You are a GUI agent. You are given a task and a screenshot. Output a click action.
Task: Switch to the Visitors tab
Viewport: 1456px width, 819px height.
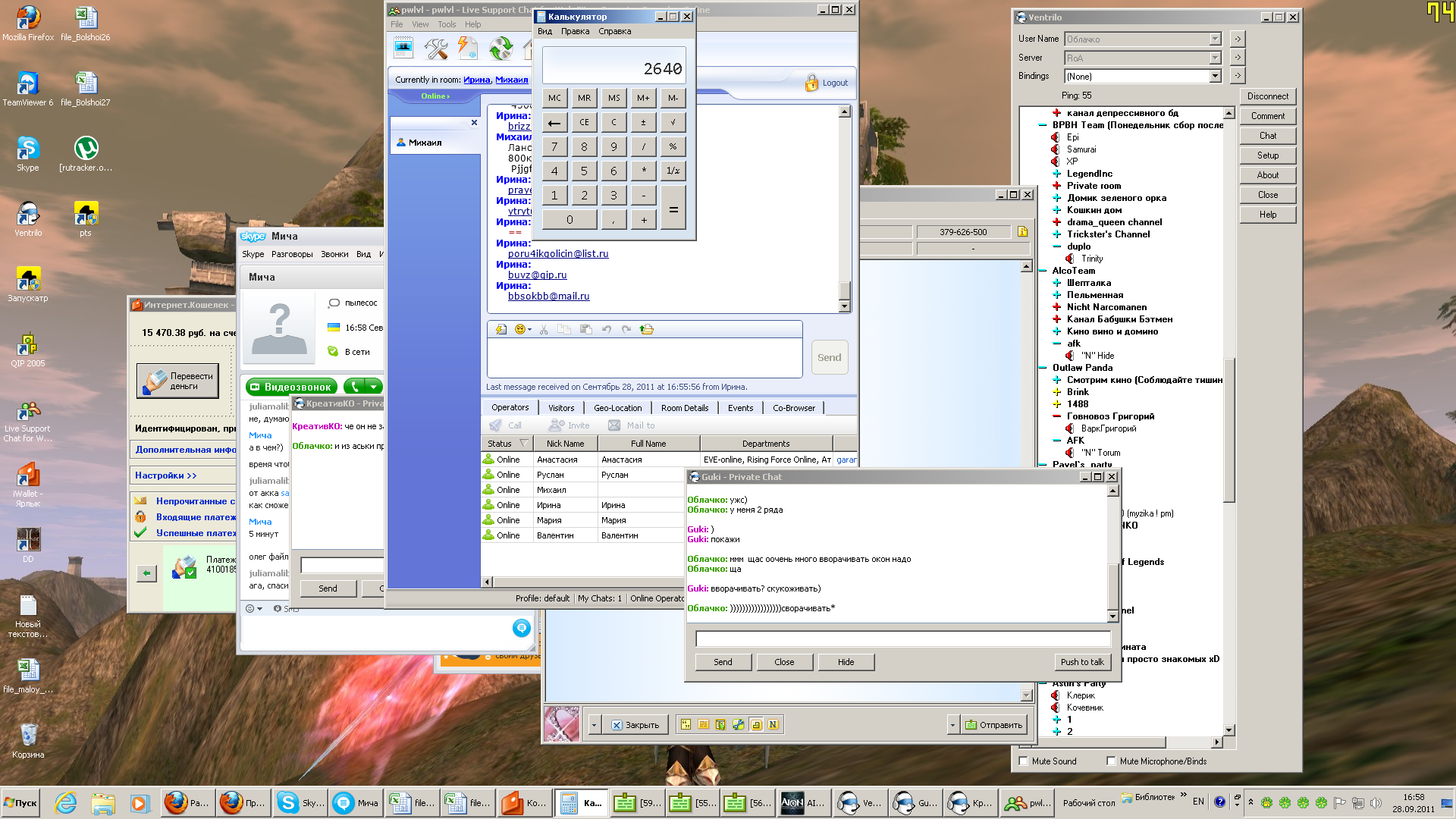click(561, 408)
